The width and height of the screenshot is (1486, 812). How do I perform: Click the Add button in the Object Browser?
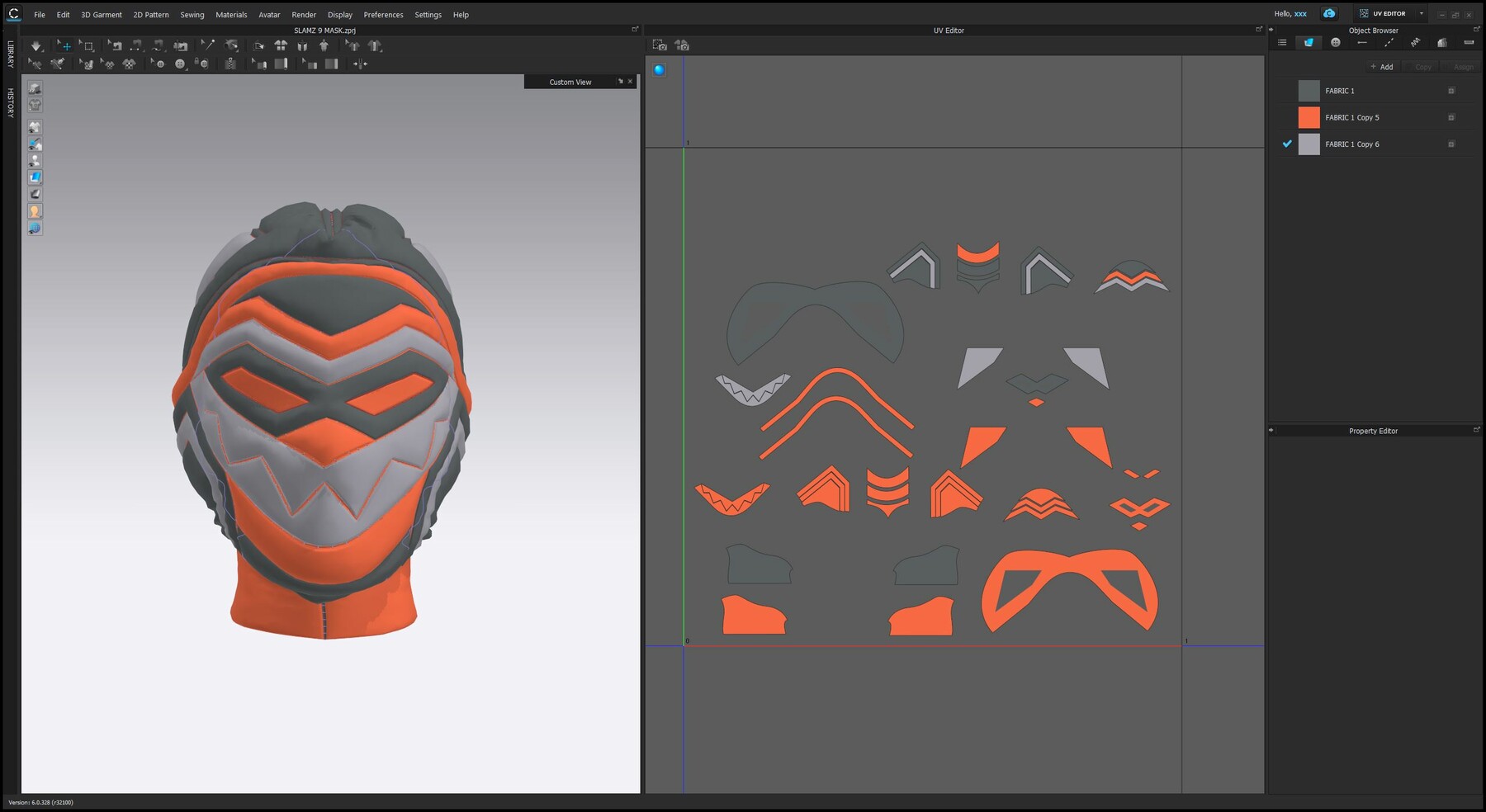pyautogui.click(x=1381, y=67)
